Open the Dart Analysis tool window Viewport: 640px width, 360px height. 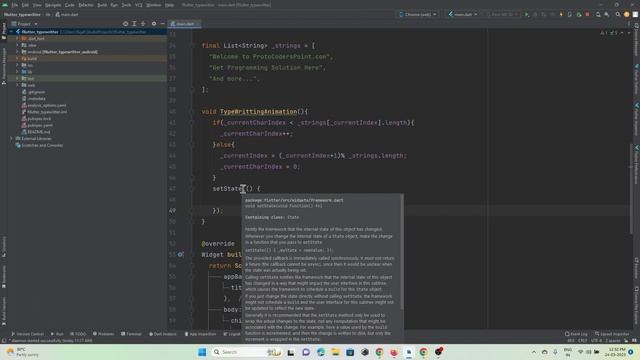(x=163, y=334)
